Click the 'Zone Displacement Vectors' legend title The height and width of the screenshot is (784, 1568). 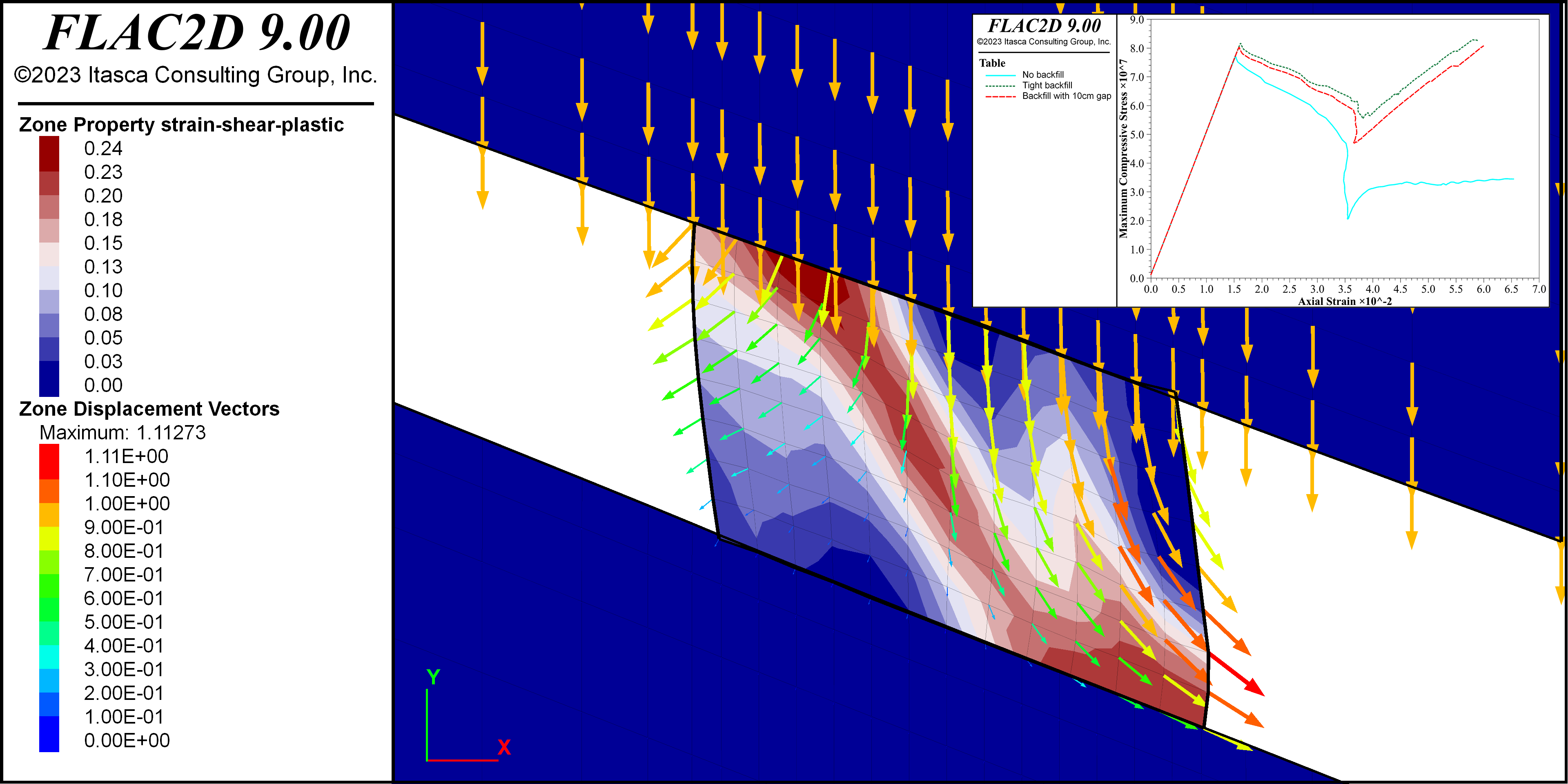click(x=149, y=408)
